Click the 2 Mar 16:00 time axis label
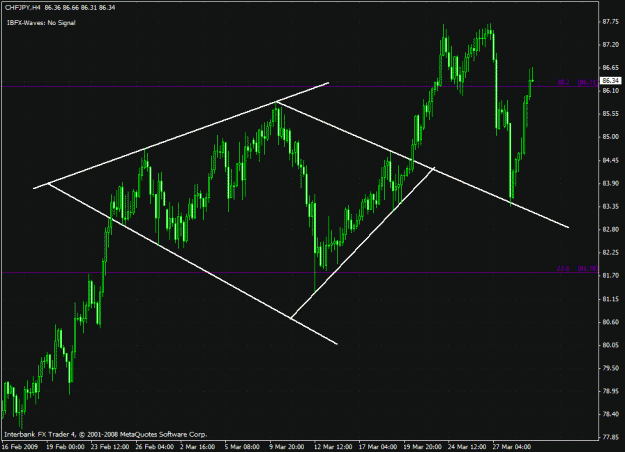Viewport: 625px width, 452px height. click(198, 446)
